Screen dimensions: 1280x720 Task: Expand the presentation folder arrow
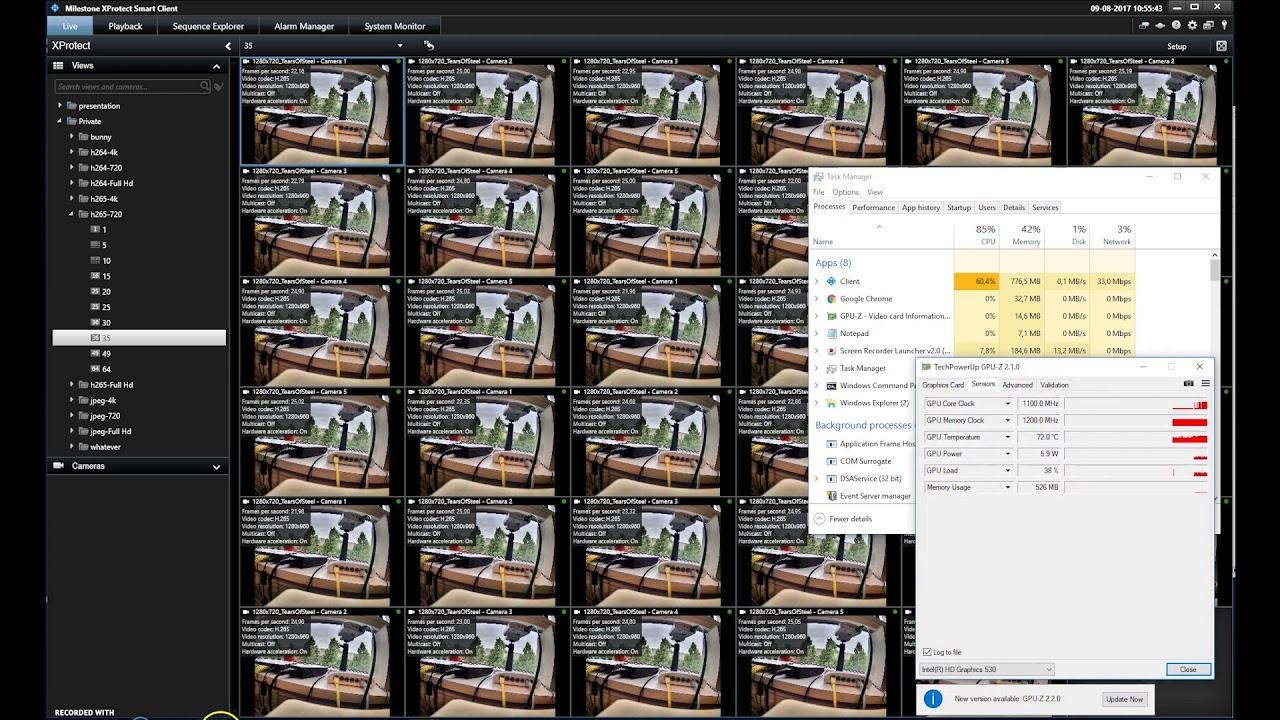[59, 106]
